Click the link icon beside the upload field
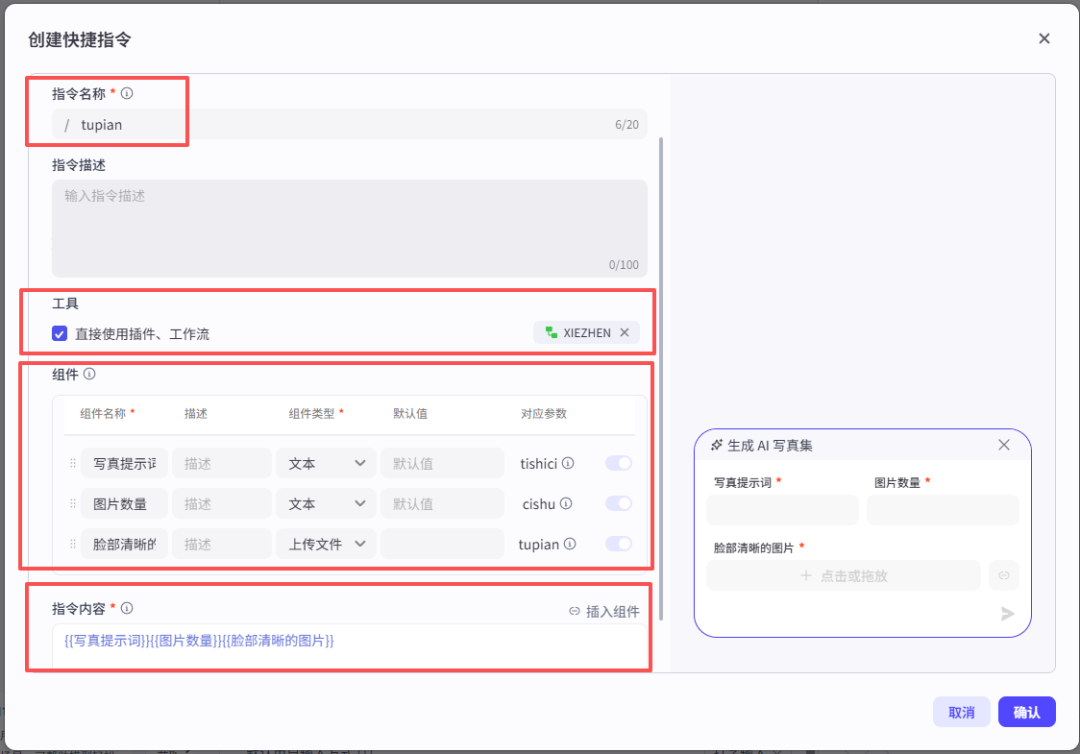Image resolution: width=1080 pixels, height=754 pixels. pyautogui.click(x=1003, y=575)
